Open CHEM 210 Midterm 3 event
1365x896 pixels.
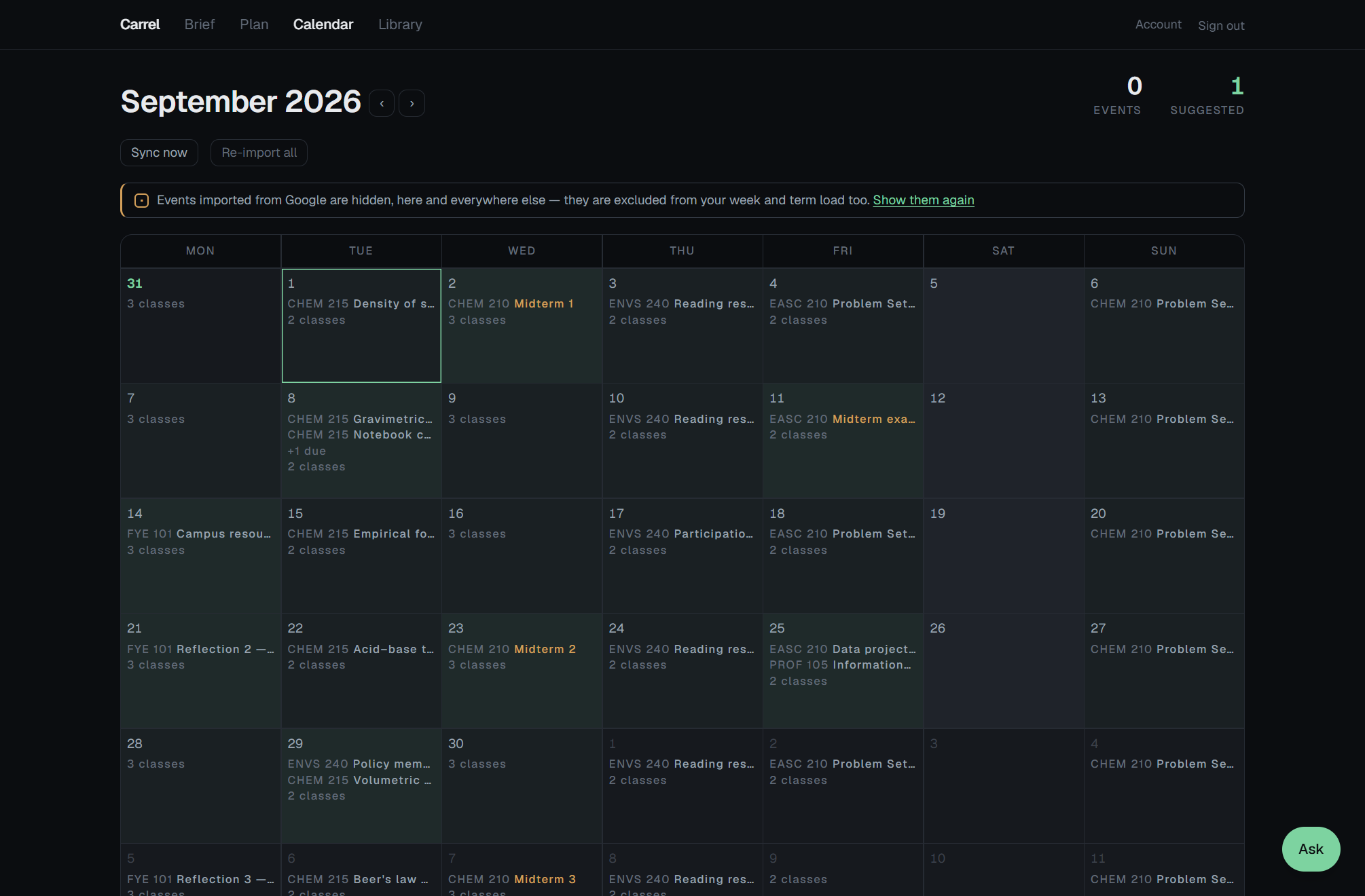coord(512,879)
